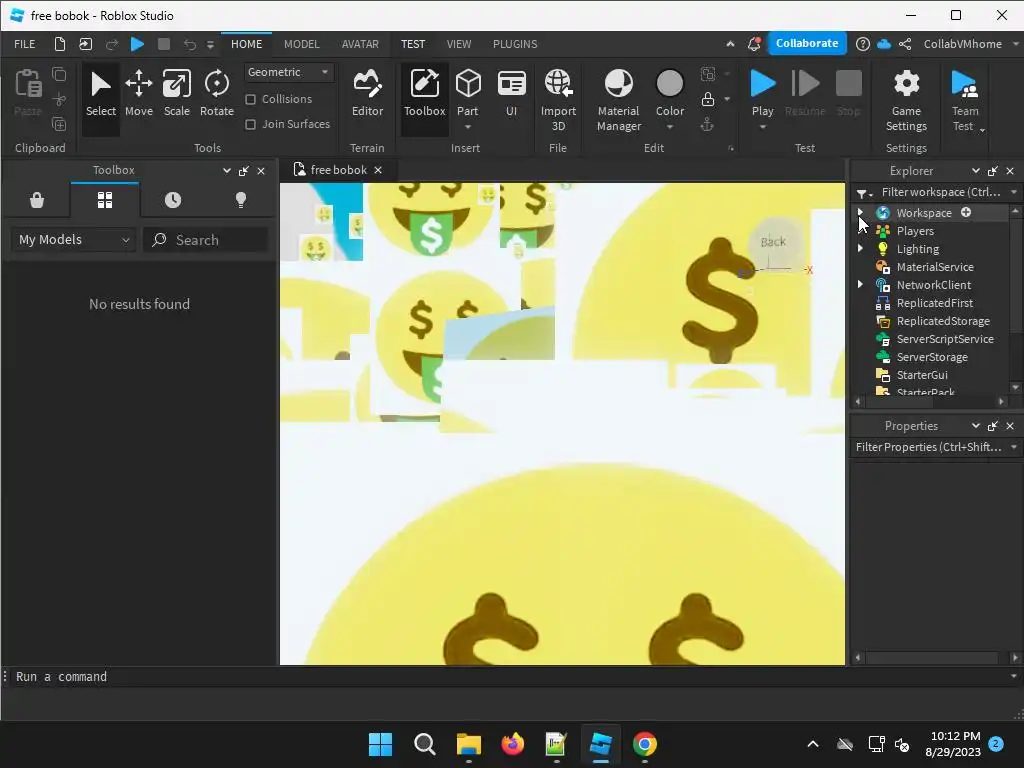Open File Explorer from taskbar
1024x768 pixels.
468,744
